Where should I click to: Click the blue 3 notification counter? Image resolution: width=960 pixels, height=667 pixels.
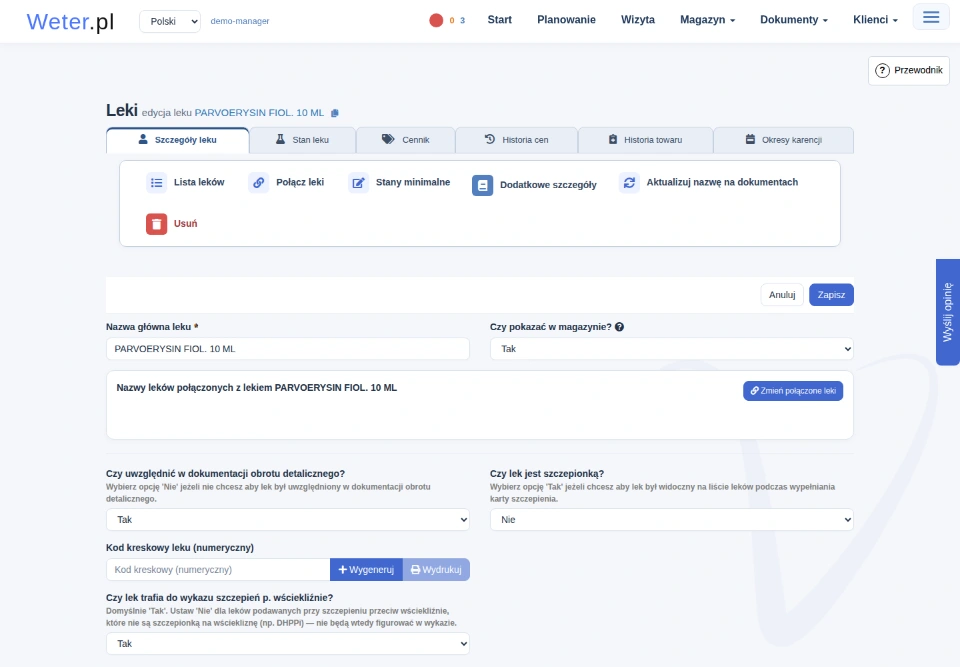point(462,21)
